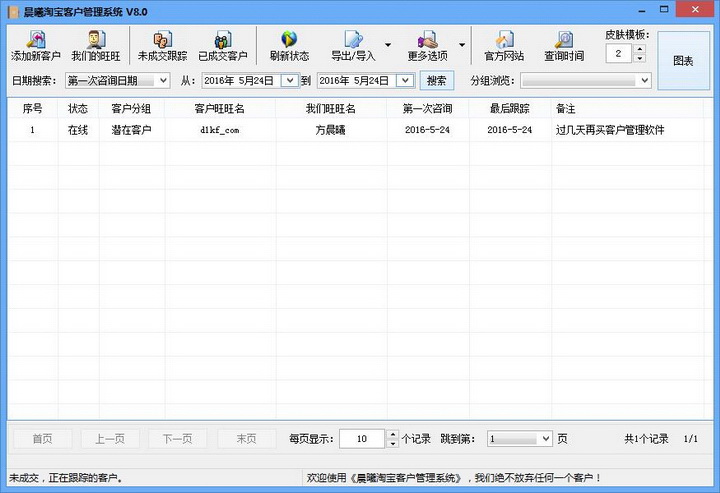Expand the 导出/导入 dropdown arrow
This screenshot has width=720, height=493.
coord(388,45)
